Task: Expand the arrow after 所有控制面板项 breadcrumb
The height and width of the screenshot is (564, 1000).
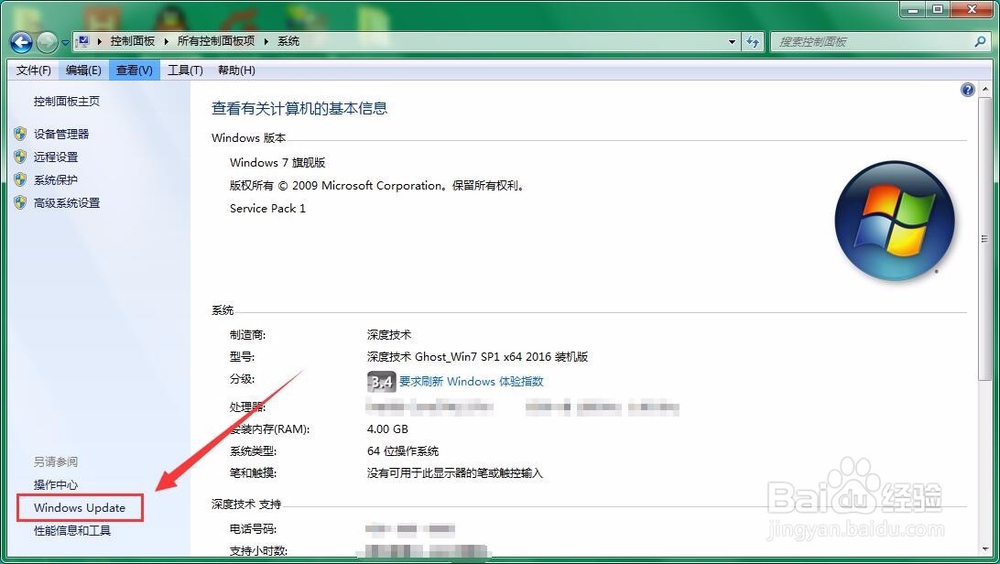Action: [x=266, y=41]
